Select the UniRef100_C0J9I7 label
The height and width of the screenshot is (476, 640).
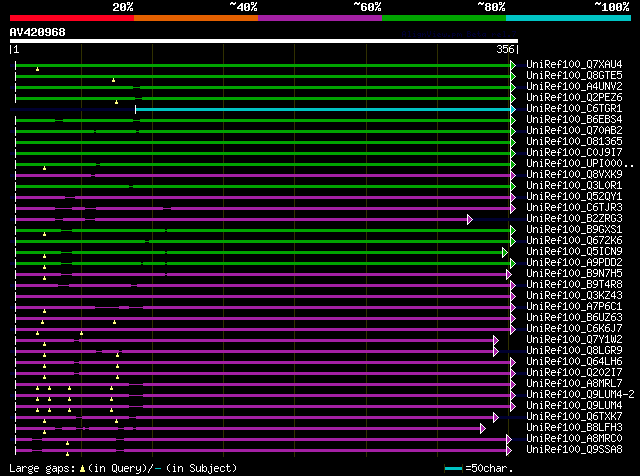[574, 153]
